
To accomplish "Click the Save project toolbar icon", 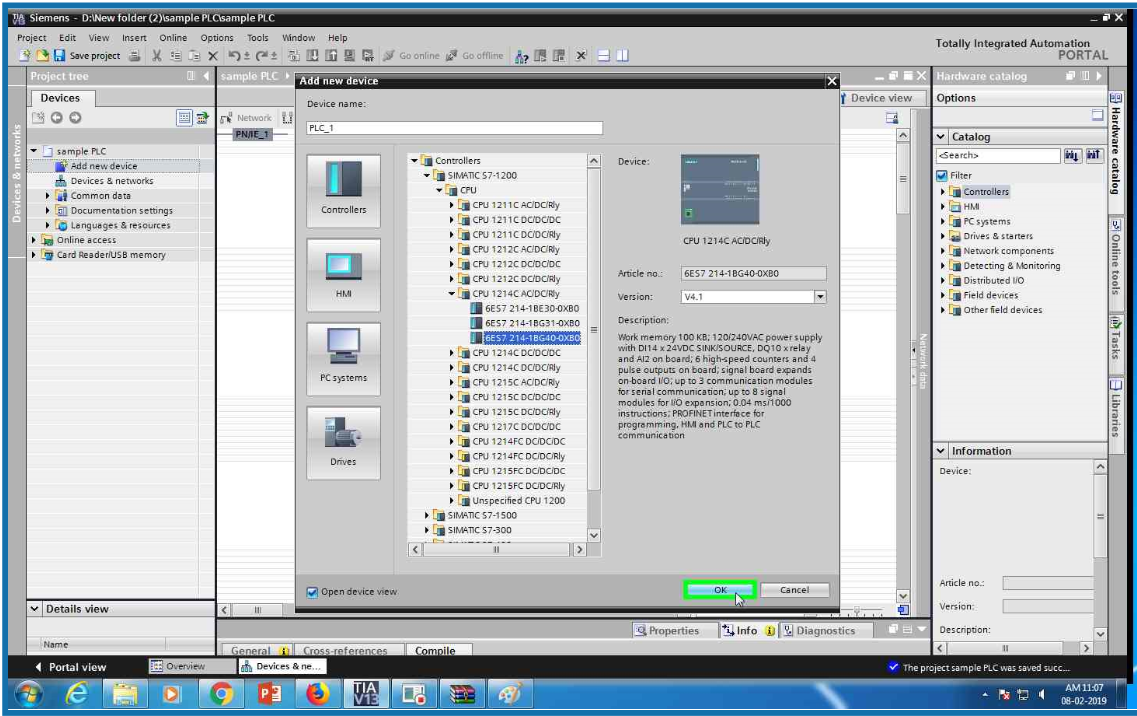I will (59, 55).
